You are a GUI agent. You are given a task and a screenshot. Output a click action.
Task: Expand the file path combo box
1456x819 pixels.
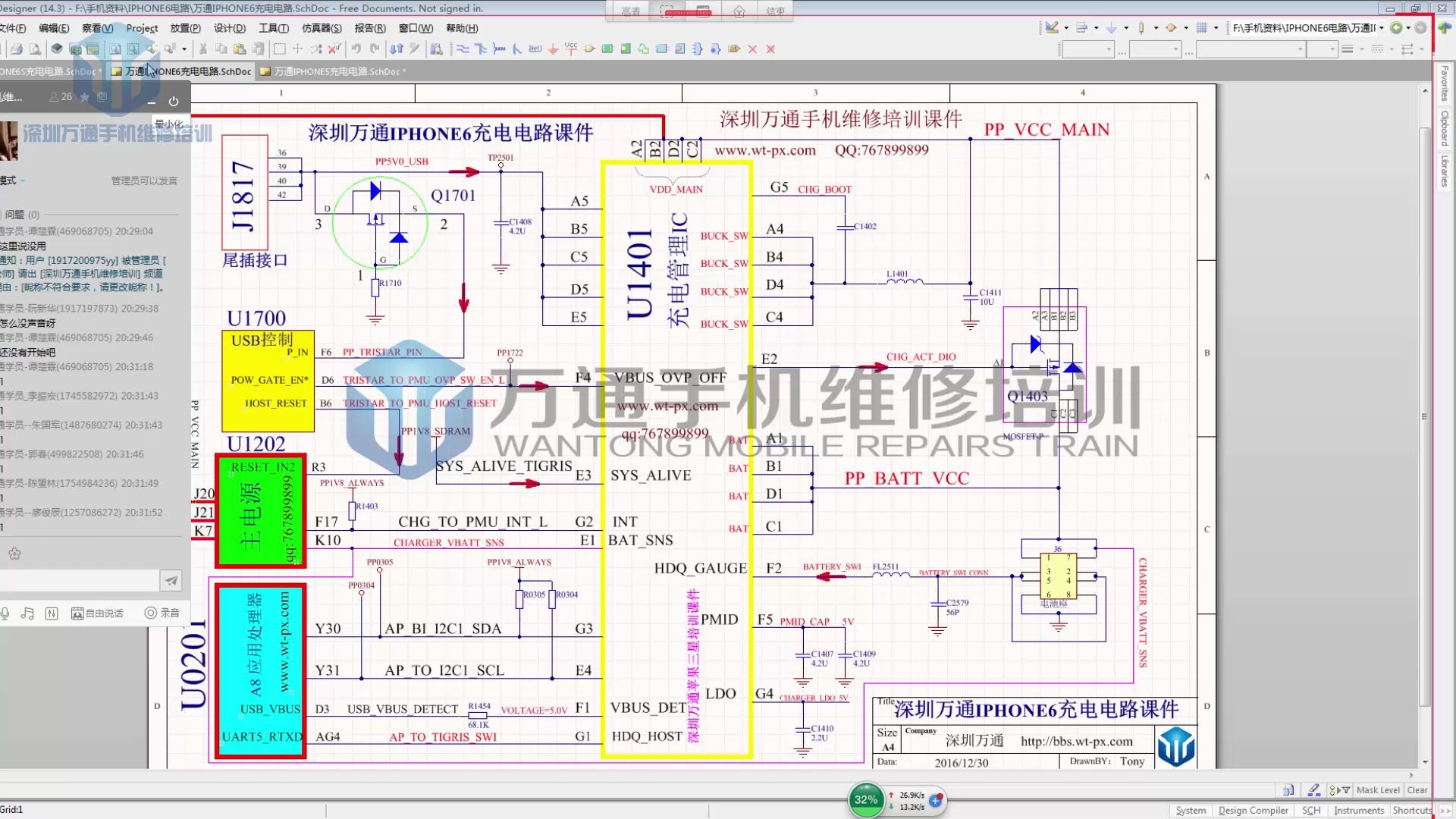click(x=1381, y=28)
